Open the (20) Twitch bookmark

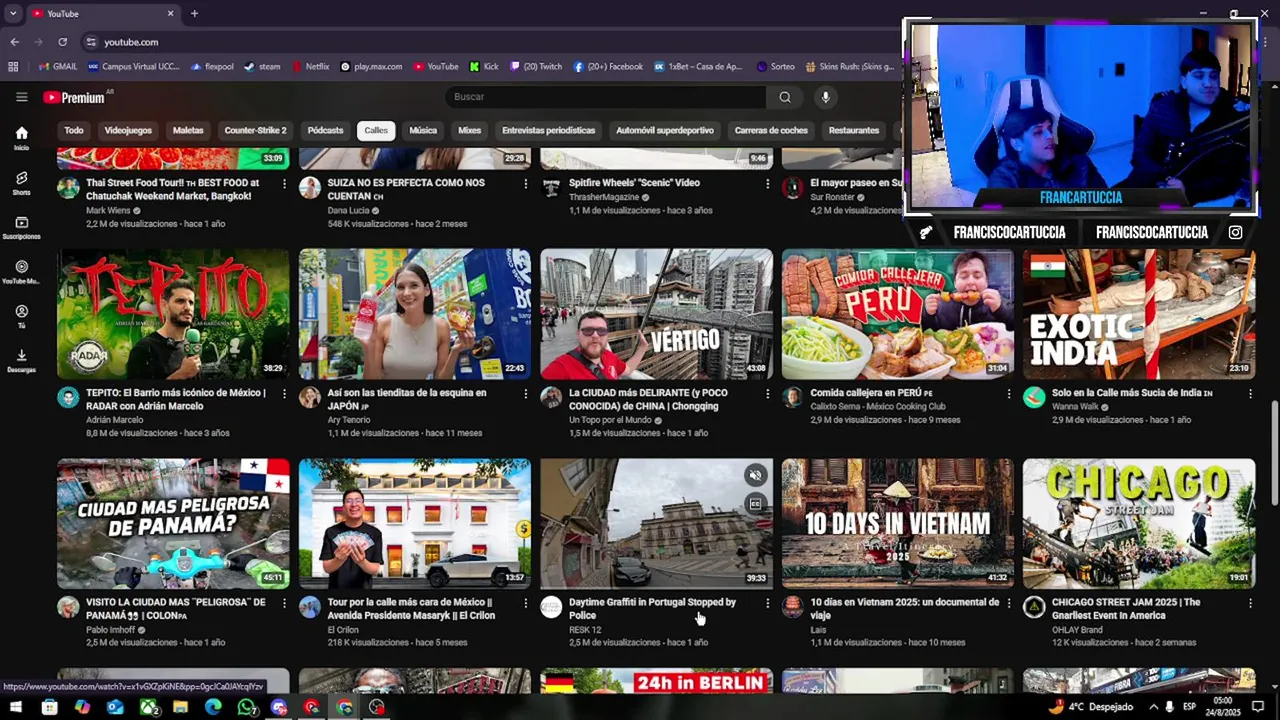coord(537,67)
